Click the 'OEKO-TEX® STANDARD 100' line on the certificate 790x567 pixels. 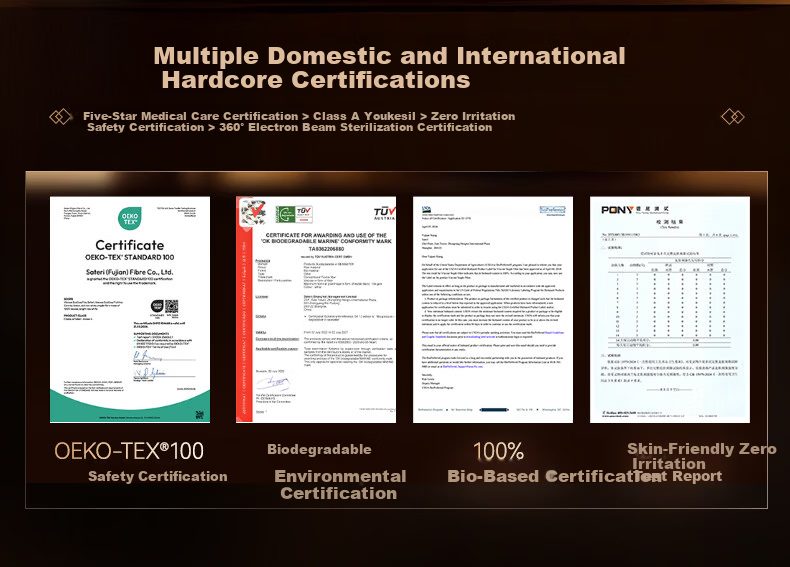tap(129, 257)
